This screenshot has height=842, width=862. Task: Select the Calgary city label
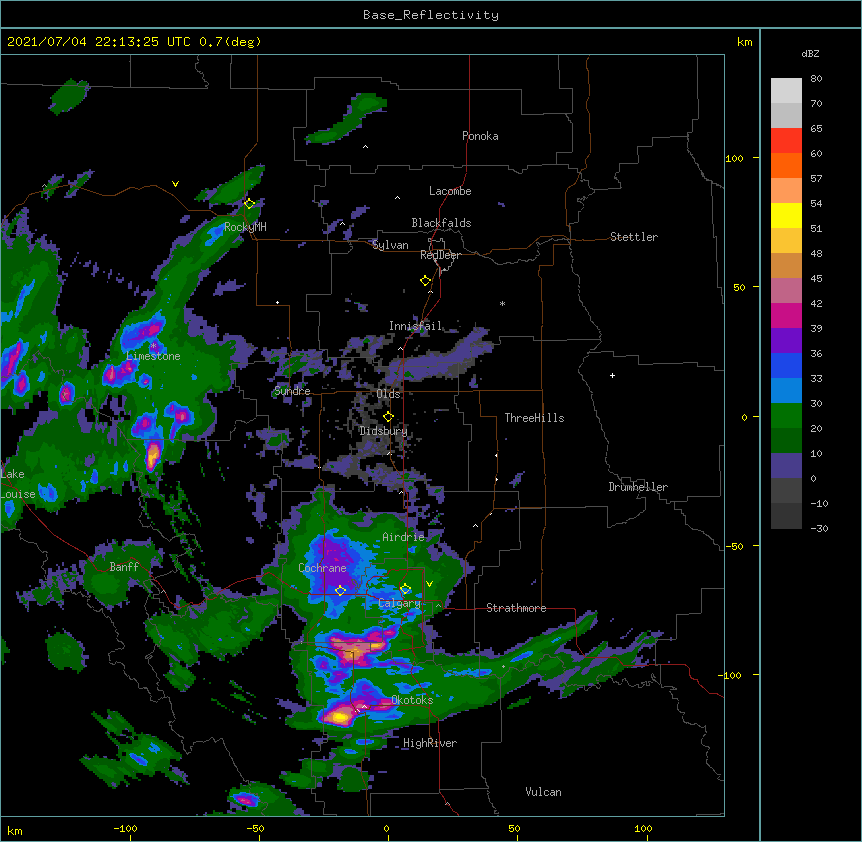pos(399,603)
